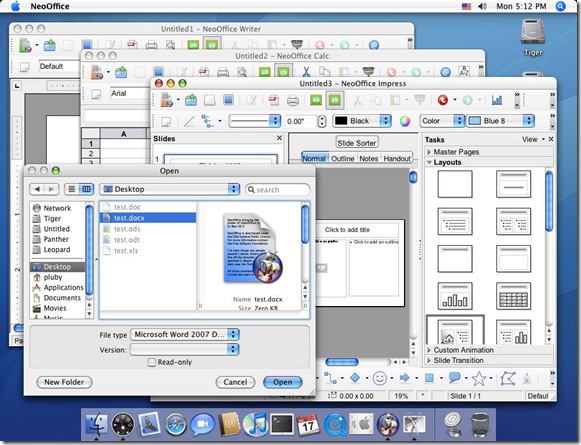
Task: Open the Black line color dropdown
Action: pyautogui.click(x=362, y=121)
